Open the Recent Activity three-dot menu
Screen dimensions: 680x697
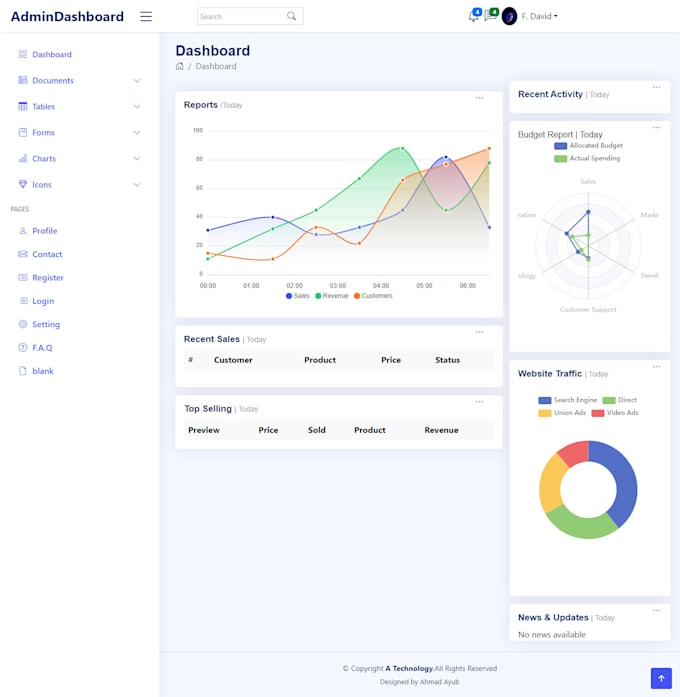[x=656, y=87]
